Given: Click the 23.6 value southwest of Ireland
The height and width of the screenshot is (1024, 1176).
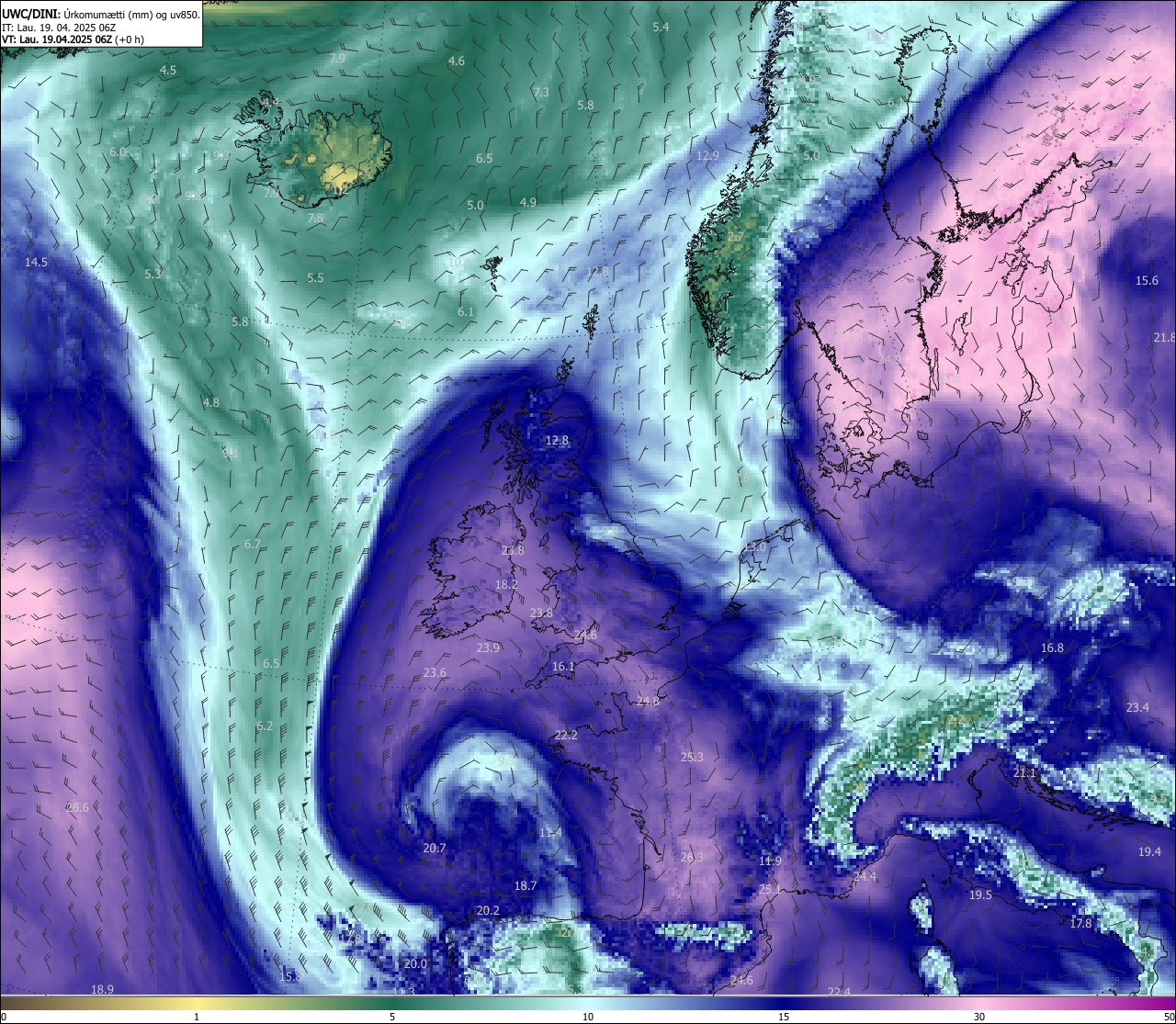Looking at the screenshot, I should [x=435, y=673].
